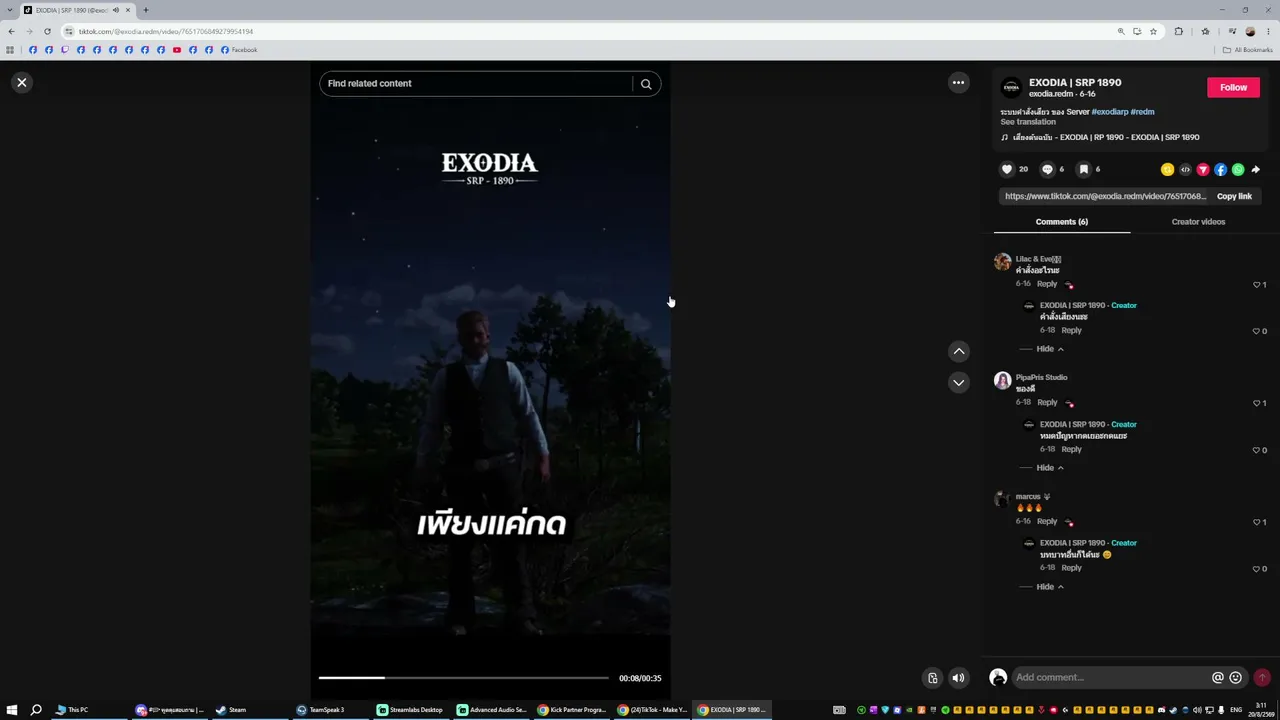The image size is (1280, 720).
Task: Bookmark this page with the star icon
Action: (1153, 32)
